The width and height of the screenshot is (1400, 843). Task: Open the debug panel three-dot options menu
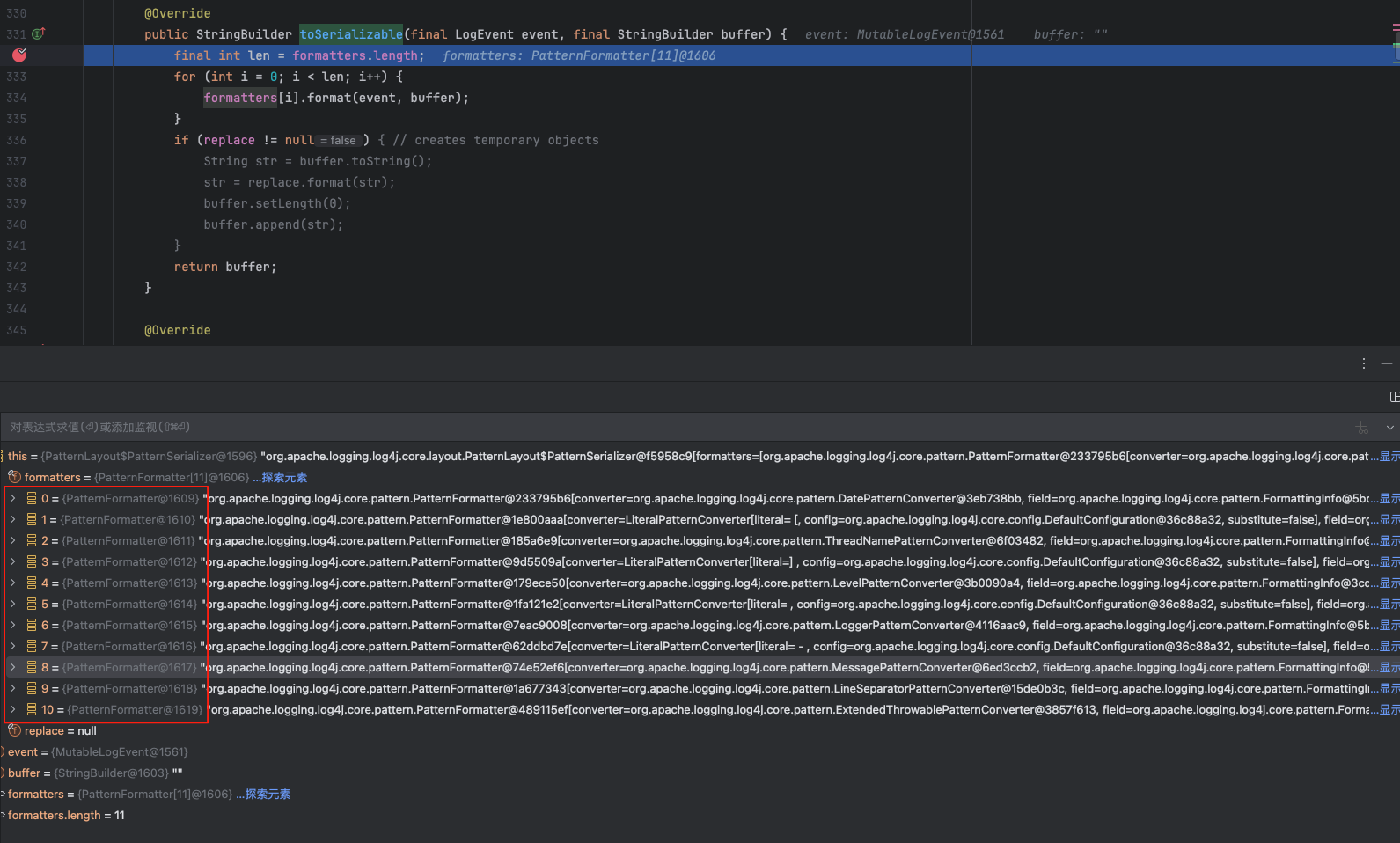pos(1363,363)
